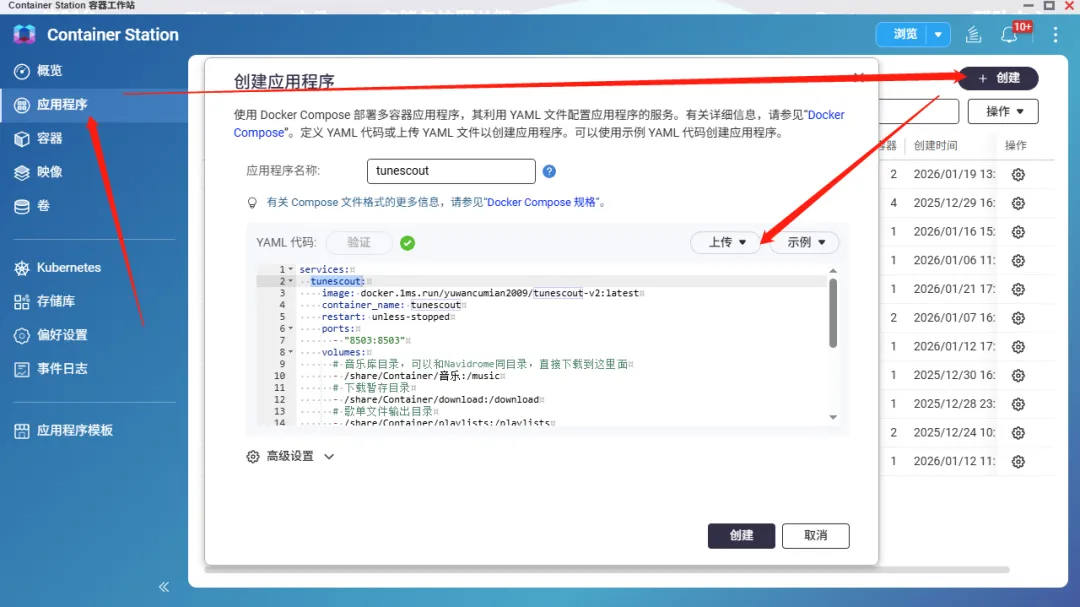This screenshot has height=607, width=1080.
Task: Close the 创建应用程序 dialog
Action: [858, 76]
